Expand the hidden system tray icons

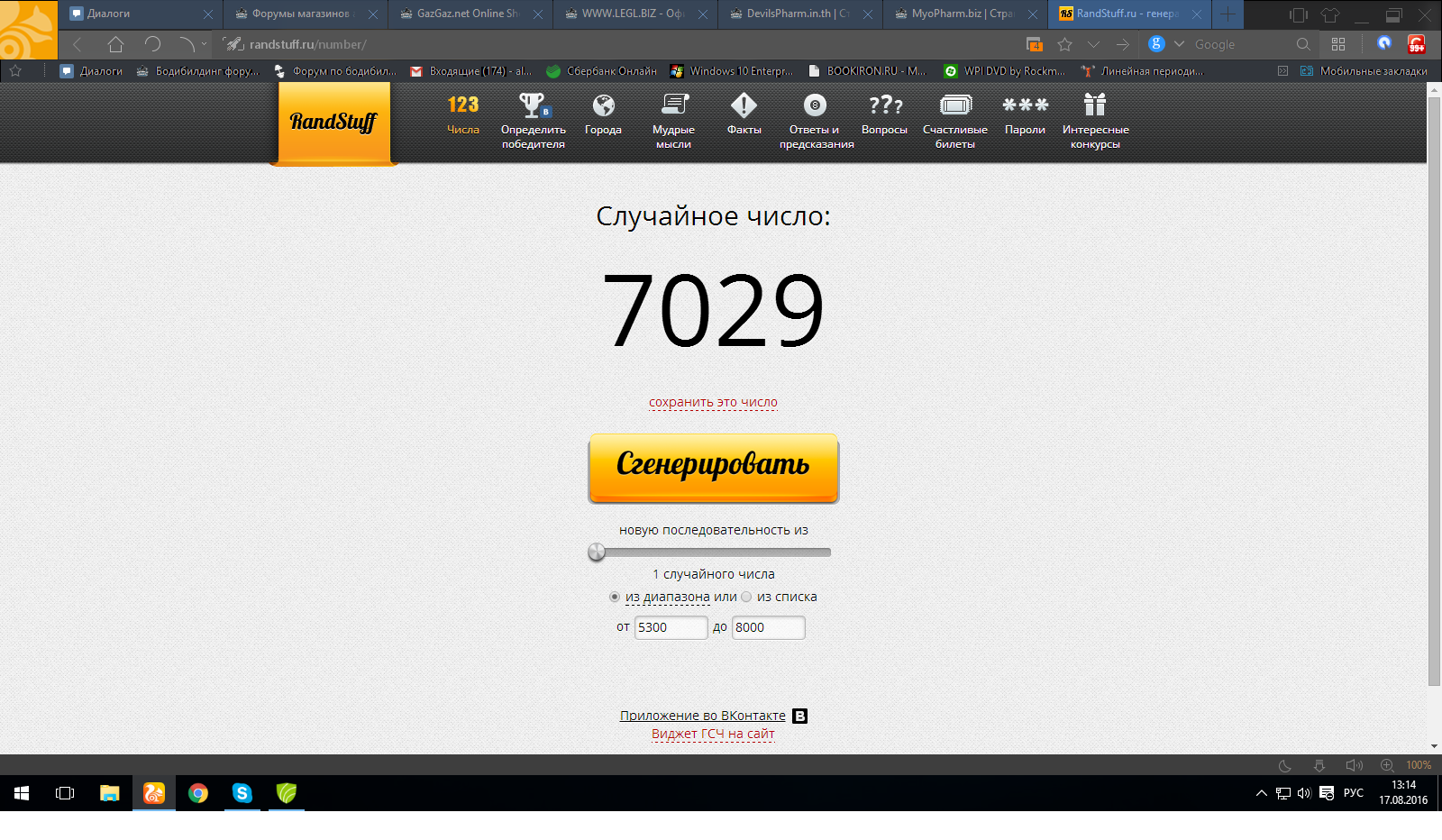click(1263, 794)
